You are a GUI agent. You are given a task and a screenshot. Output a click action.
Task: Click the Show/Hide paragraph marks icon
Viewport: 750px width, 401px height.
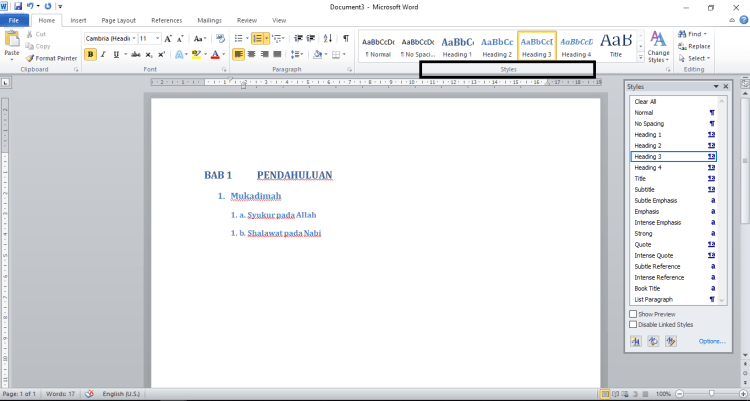(x=346, y=38)
